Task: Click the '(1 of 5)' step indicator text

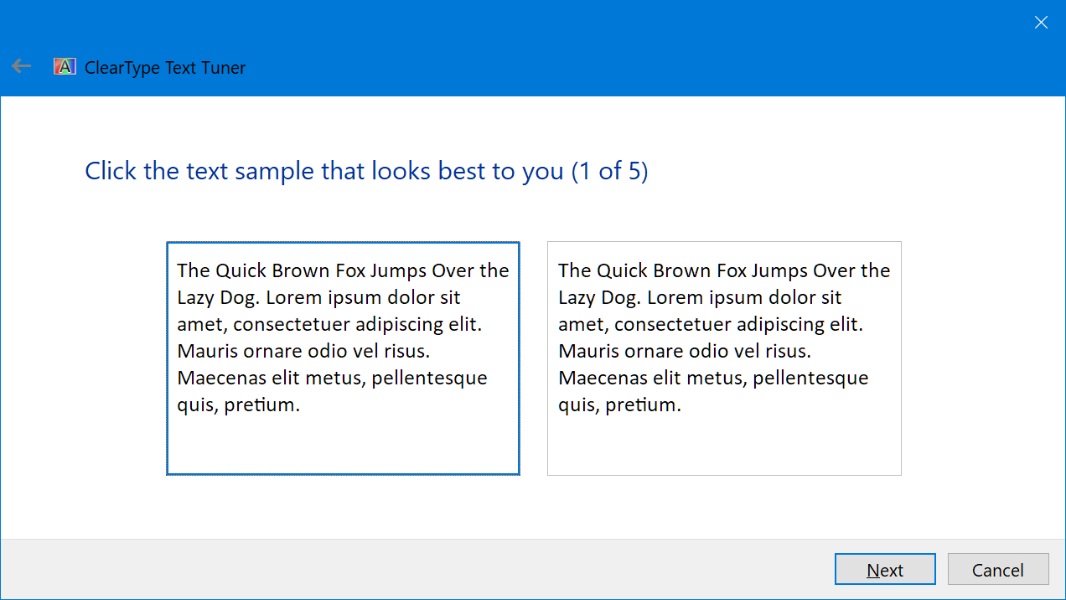Action: (610, 171)
